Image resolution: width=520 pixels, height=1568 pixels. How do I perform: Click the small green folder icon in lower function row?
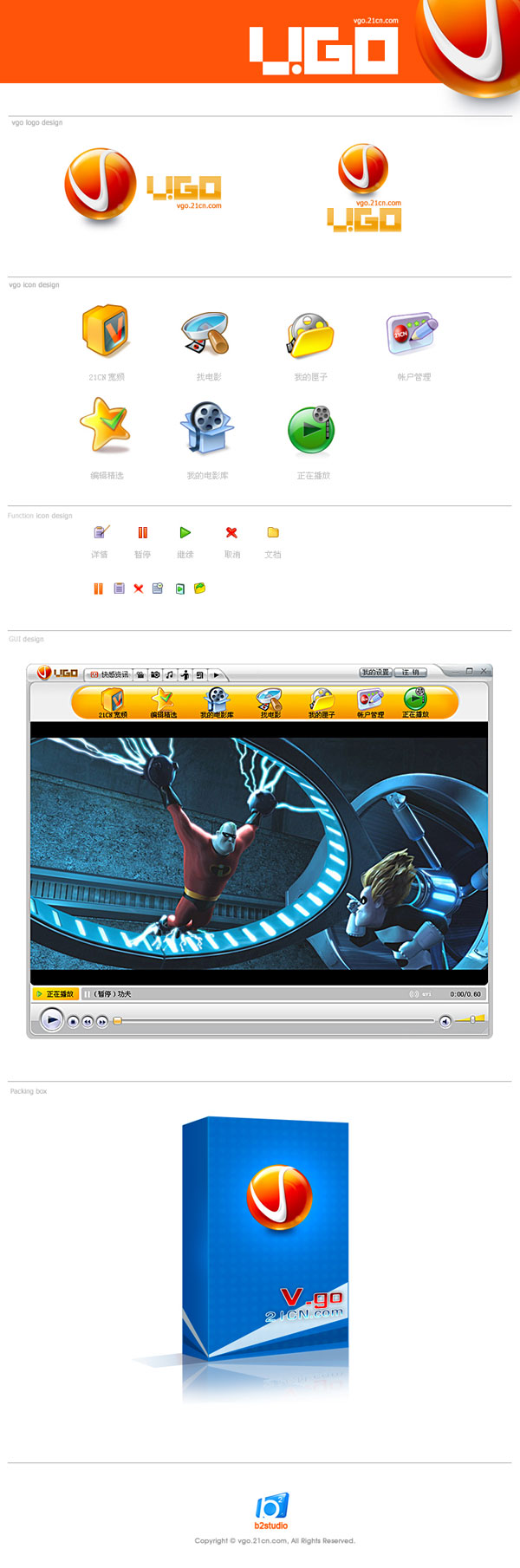pyautogui.click(x=200, y=589)
